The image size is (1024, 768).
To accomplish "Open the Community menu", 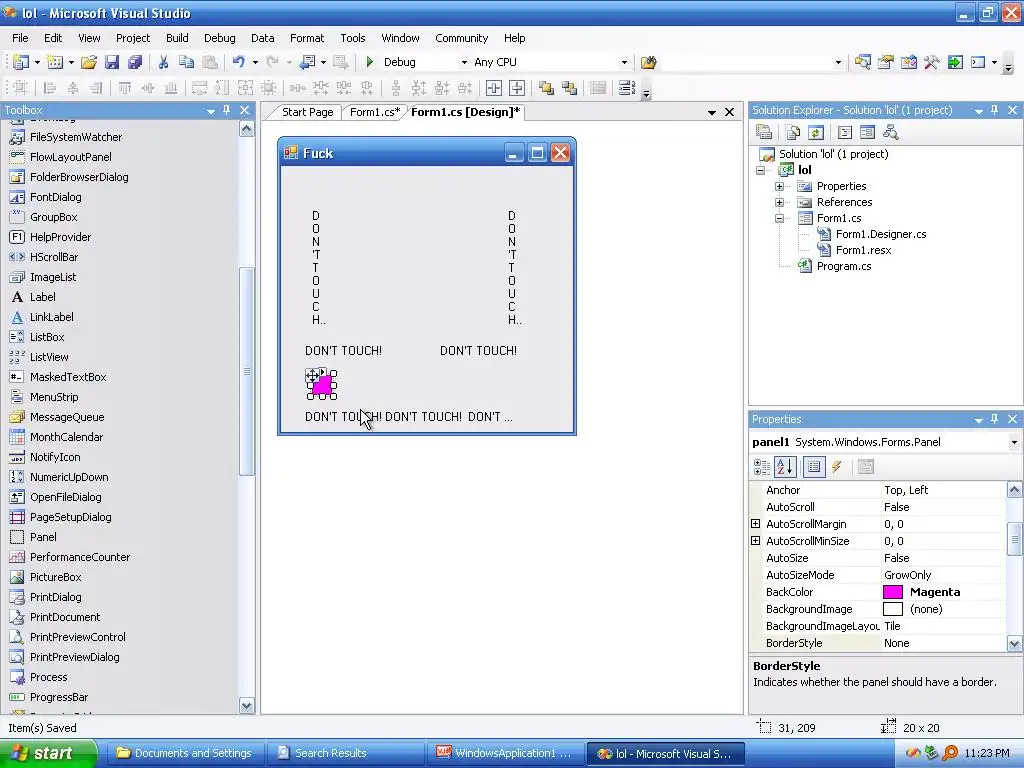I will (462, 38).
